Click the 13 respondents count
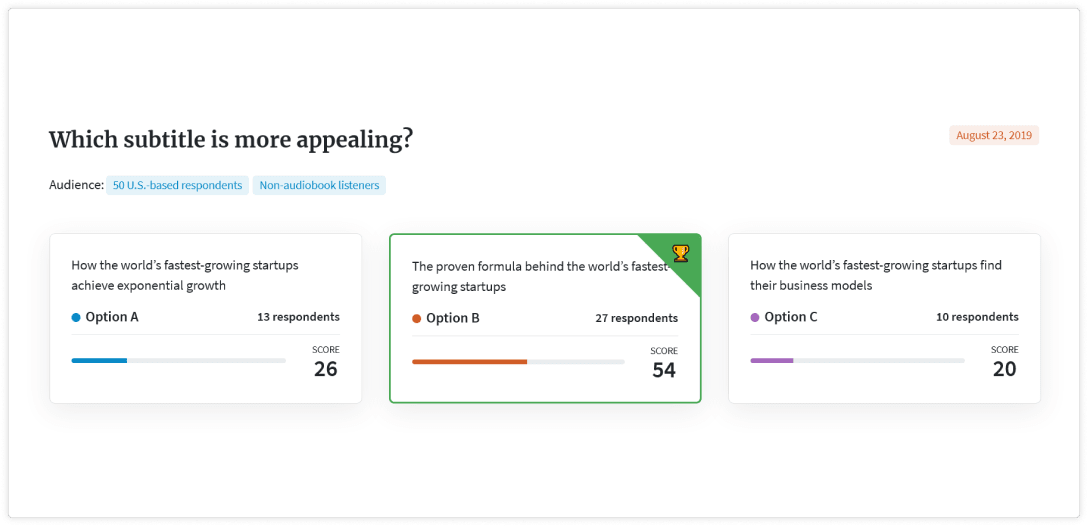The height and width of the screenshot is (526, 1088). click(x=298, y=317)
